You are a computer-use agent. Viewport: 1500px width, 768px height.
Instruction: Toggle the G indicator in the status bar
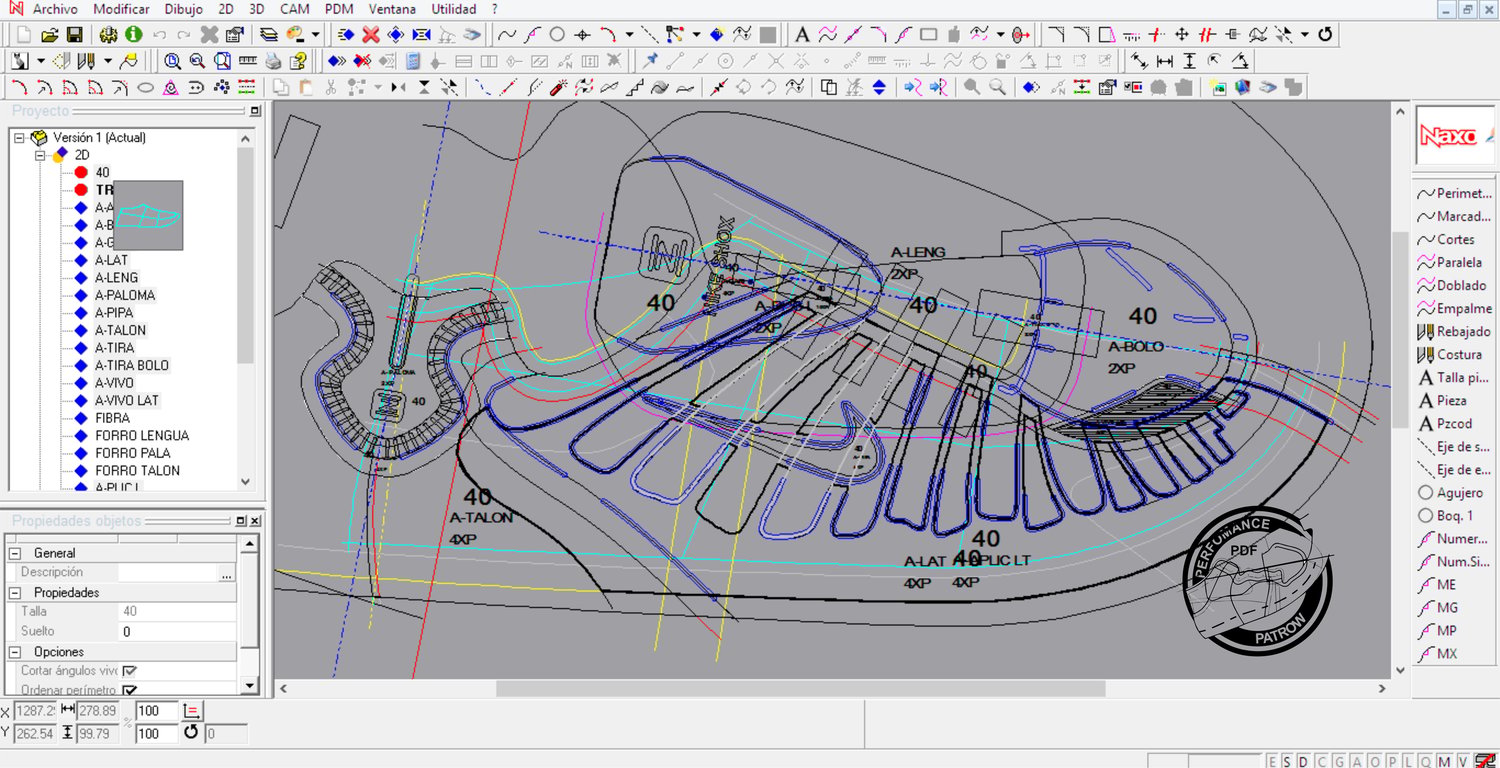1337,761
